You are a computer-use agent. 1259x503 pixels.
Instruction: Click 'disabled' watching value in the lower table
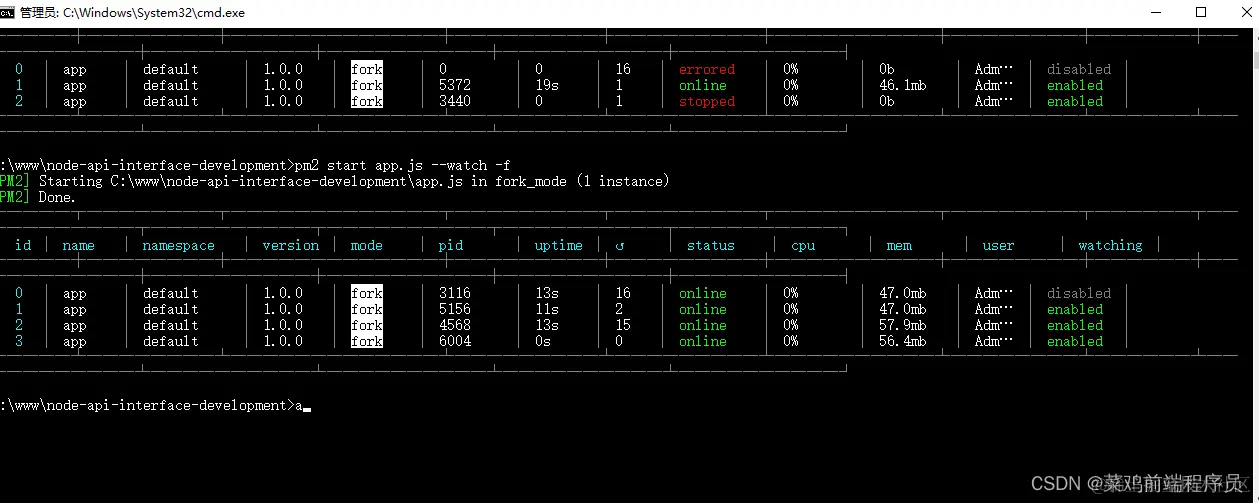pos(1079,293)
